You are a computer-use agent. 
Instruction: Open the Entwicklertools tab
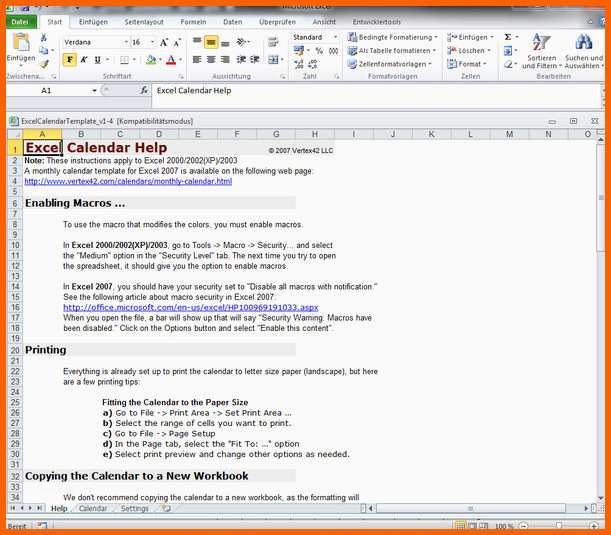[x=377, y=22]
